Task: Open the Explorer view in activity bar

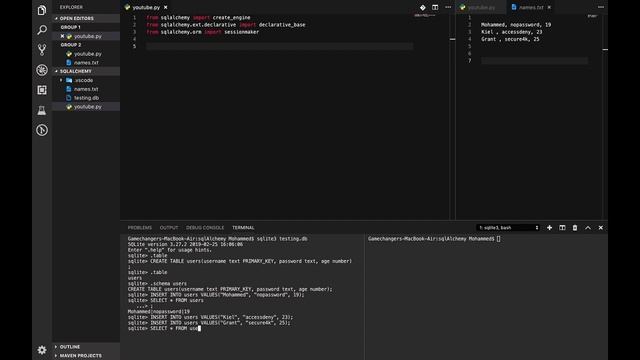Action: [42, 10]
